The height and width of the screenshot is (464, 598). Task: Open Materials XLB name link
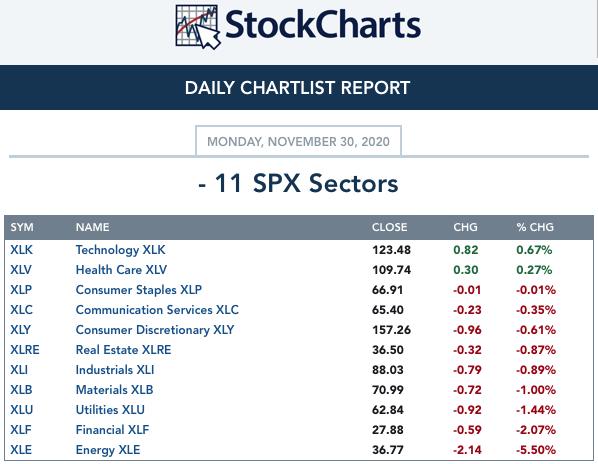pos(114,390)
